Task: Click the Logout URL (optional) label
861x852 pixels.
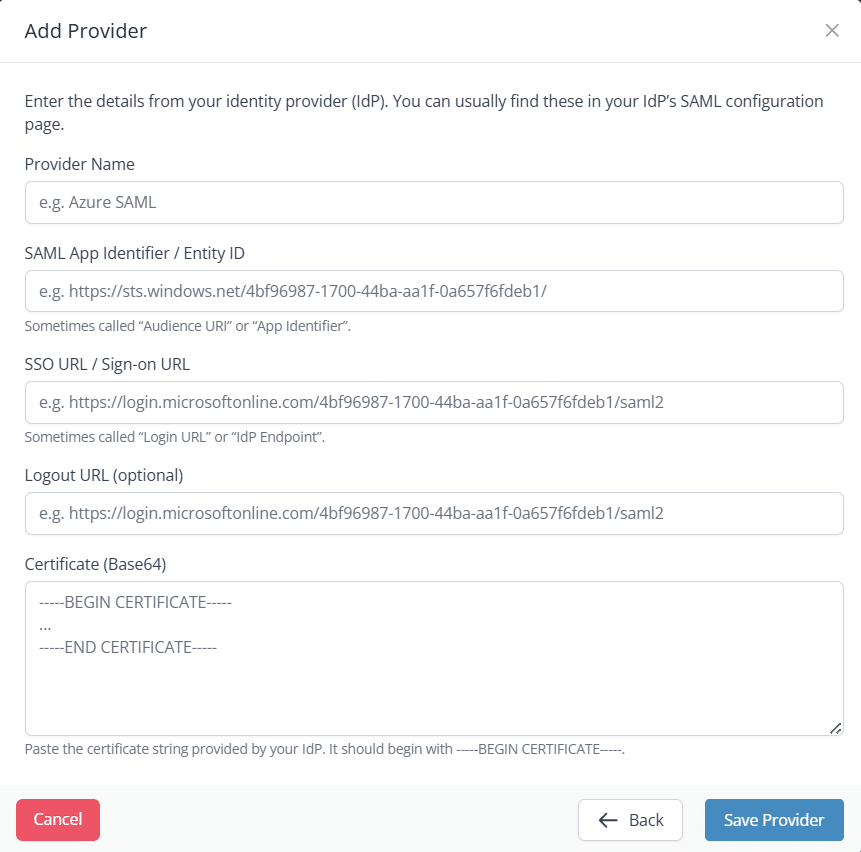Action: coord(103,475)
